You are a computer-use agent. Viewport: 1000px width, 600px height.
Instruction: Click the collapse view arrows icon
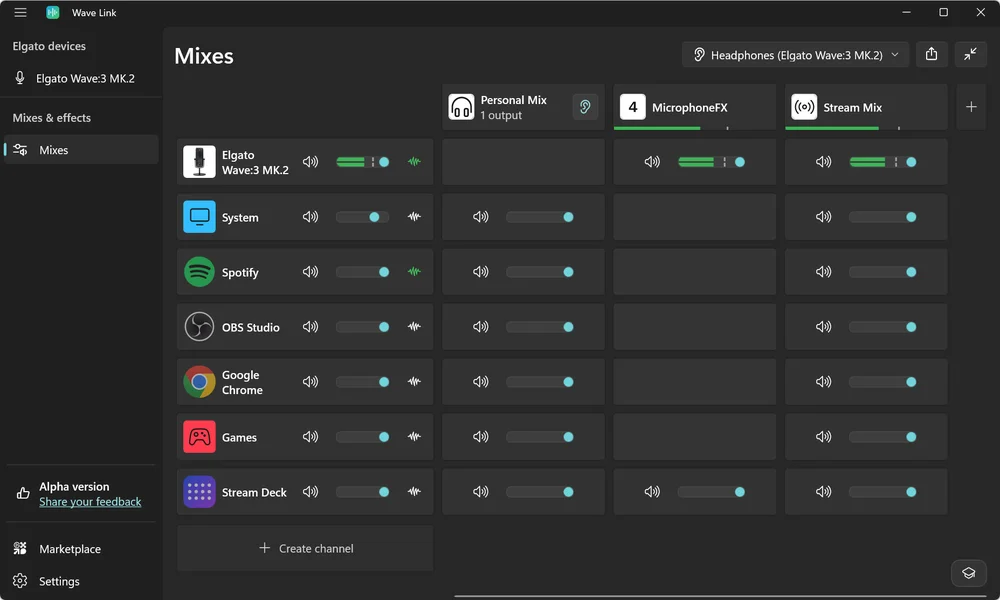point(970,55)
